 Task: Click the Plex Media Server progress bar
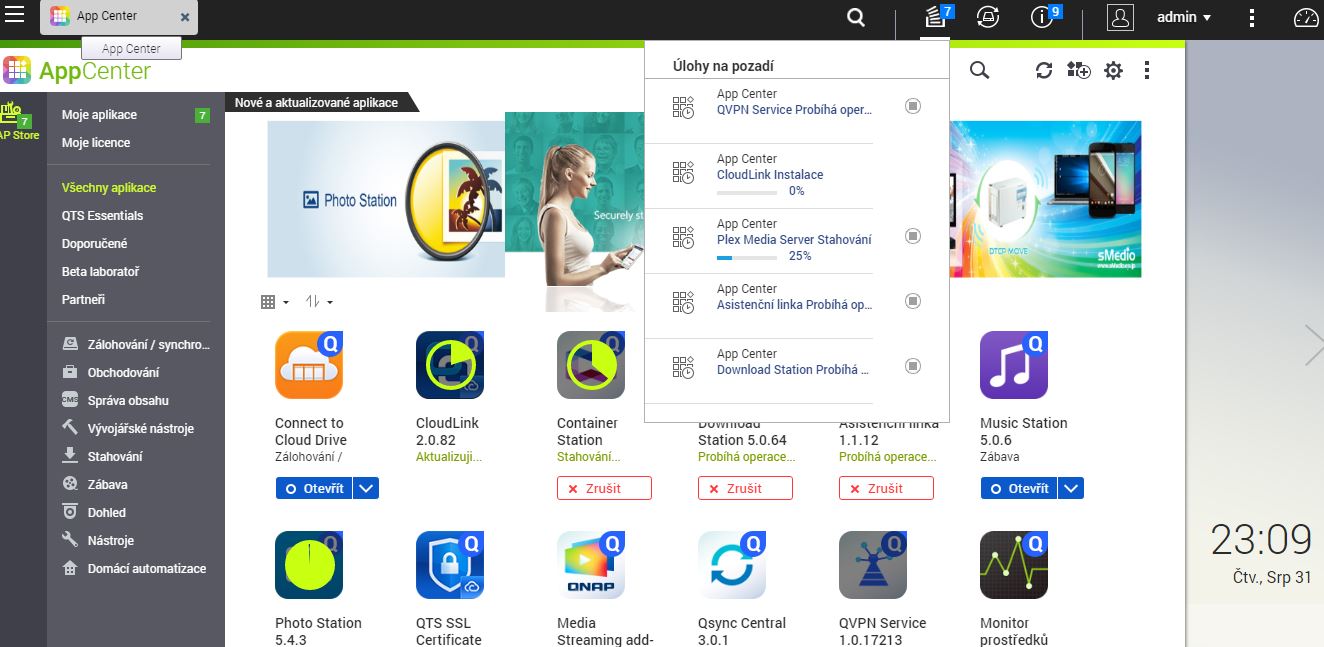click(746, 256)
